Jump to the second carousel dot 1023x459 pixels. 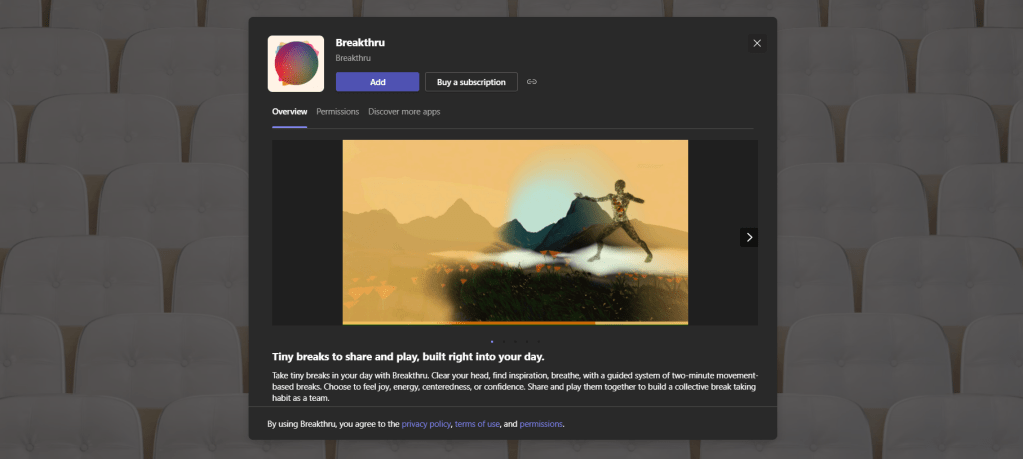[x=503, y=341]
